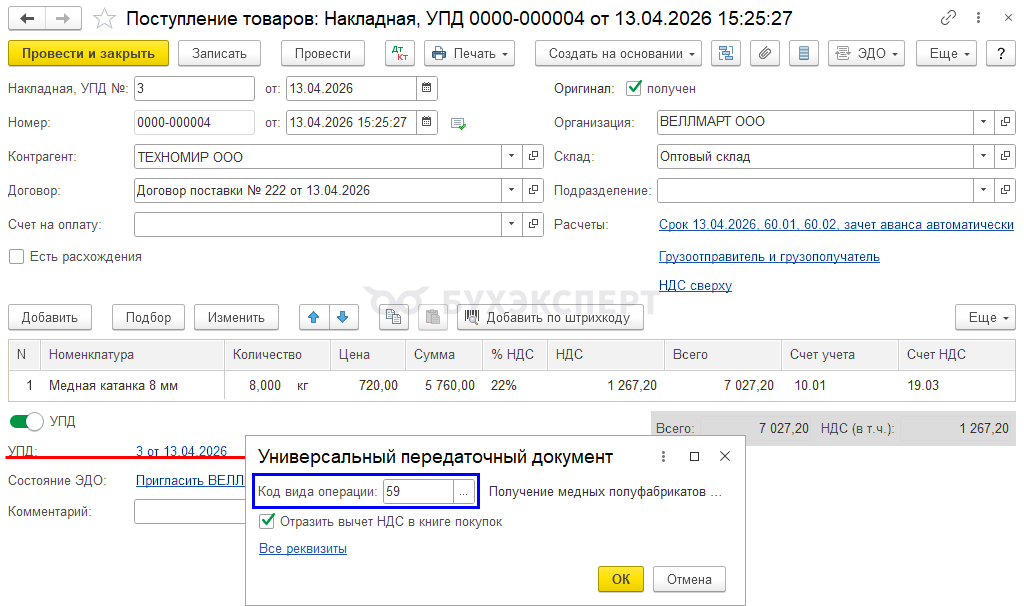
Task: Open the Подразделение record icon
Action: 1005,190
